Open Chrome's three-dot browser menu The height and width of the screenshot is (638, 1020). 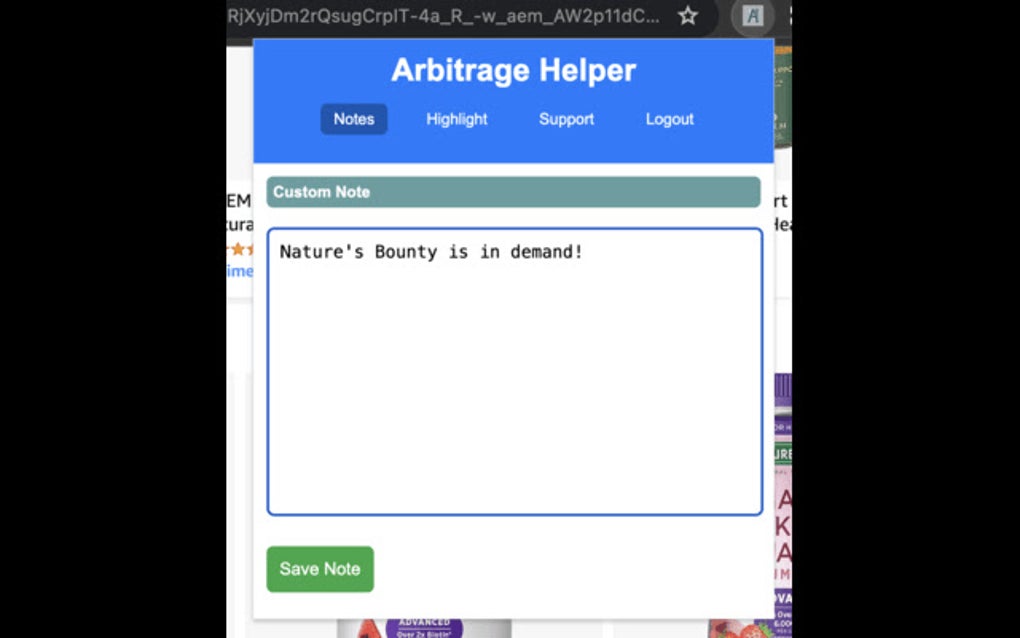coord(792,16)
